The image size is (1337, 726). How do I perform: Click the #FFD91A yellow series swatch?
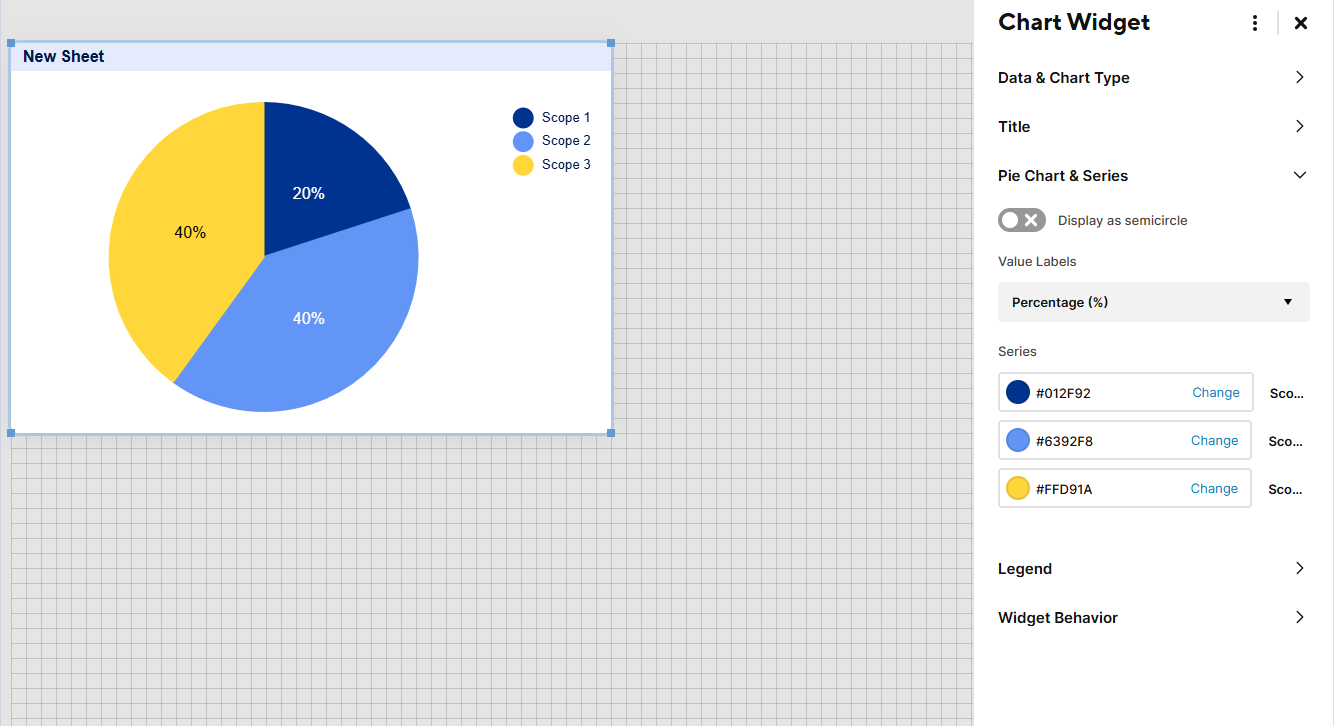pos(1018,488)
